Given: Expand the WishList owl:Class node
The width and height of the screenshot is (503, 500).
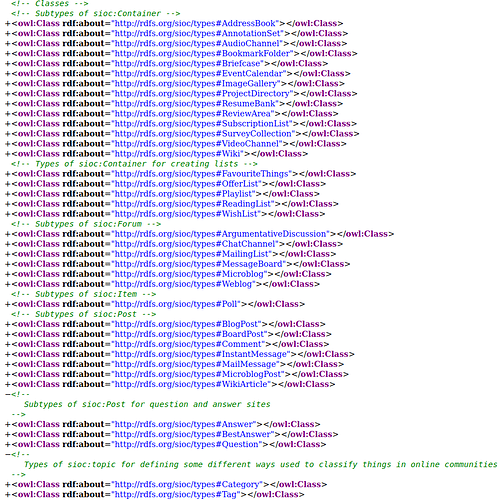Looking at the screenshot, I should (8, 214).
